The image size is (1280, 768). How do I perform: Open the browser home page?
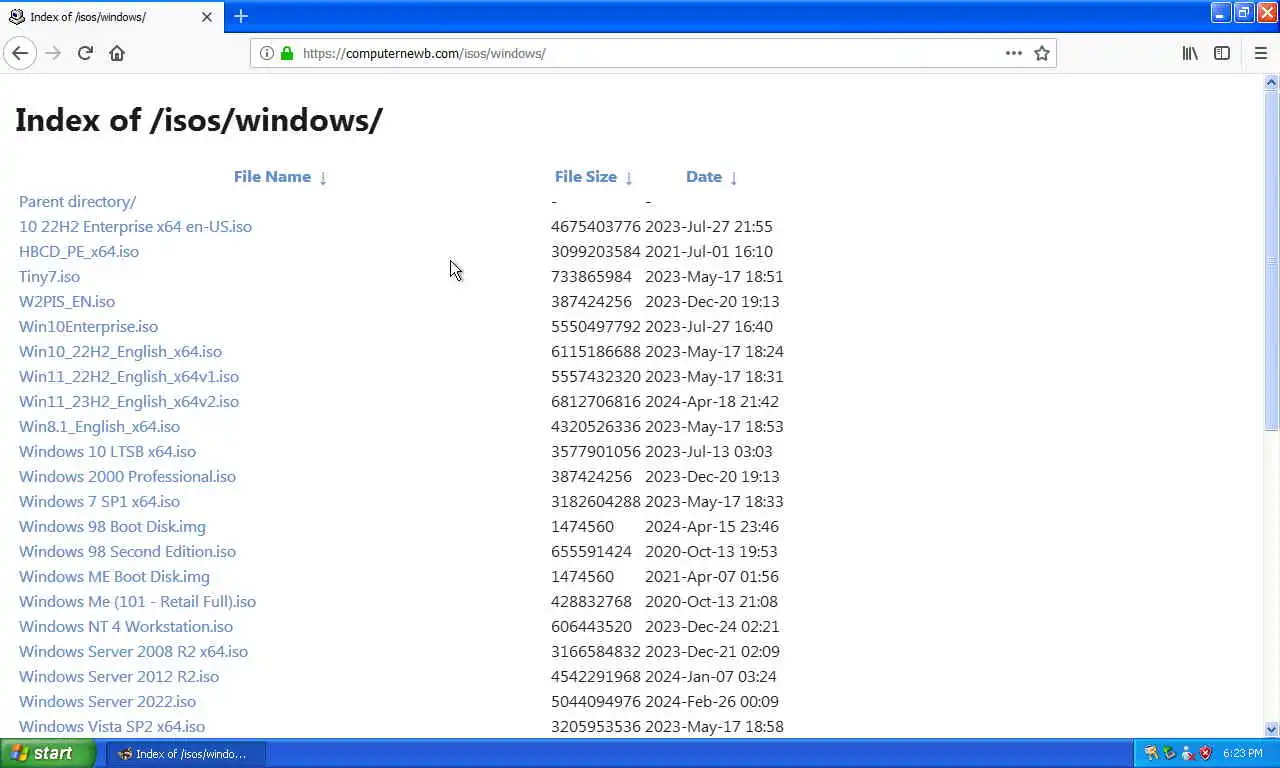(117, 53)
